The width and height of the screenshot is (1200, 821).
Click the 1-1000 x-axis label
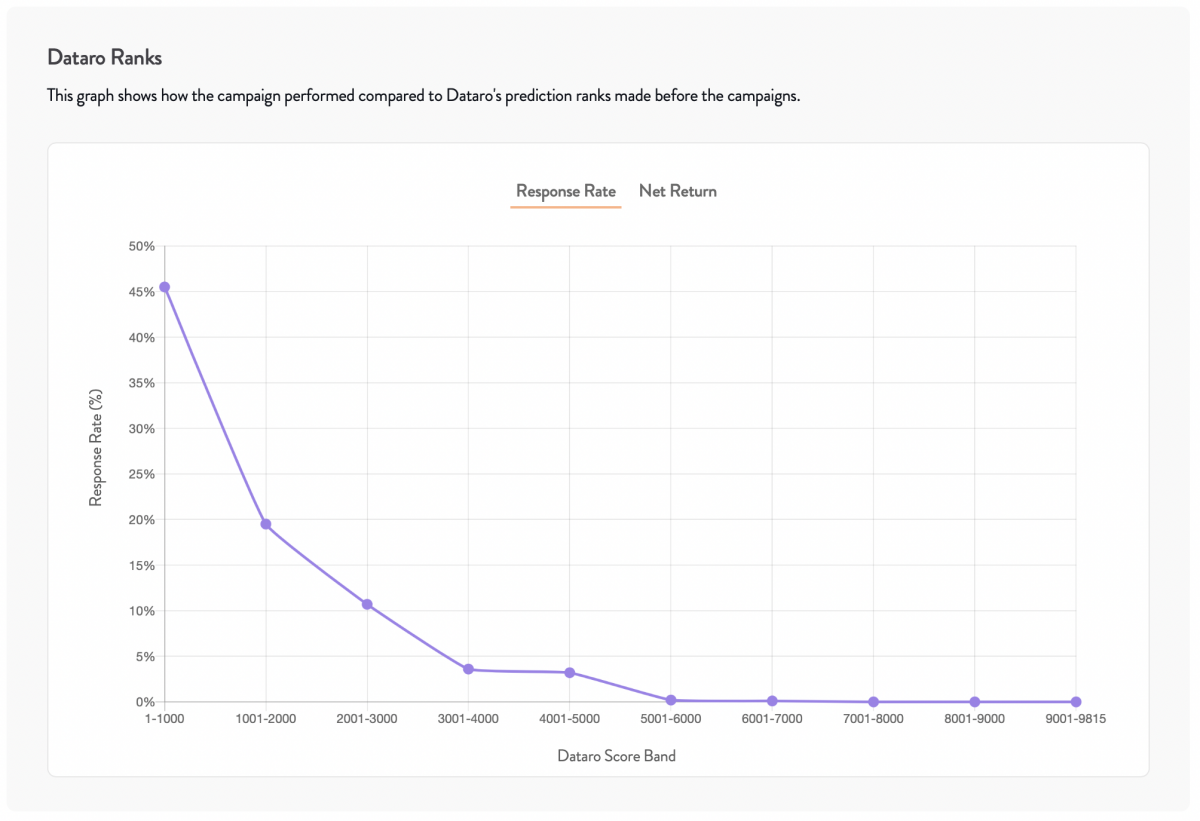click(165, 718)
